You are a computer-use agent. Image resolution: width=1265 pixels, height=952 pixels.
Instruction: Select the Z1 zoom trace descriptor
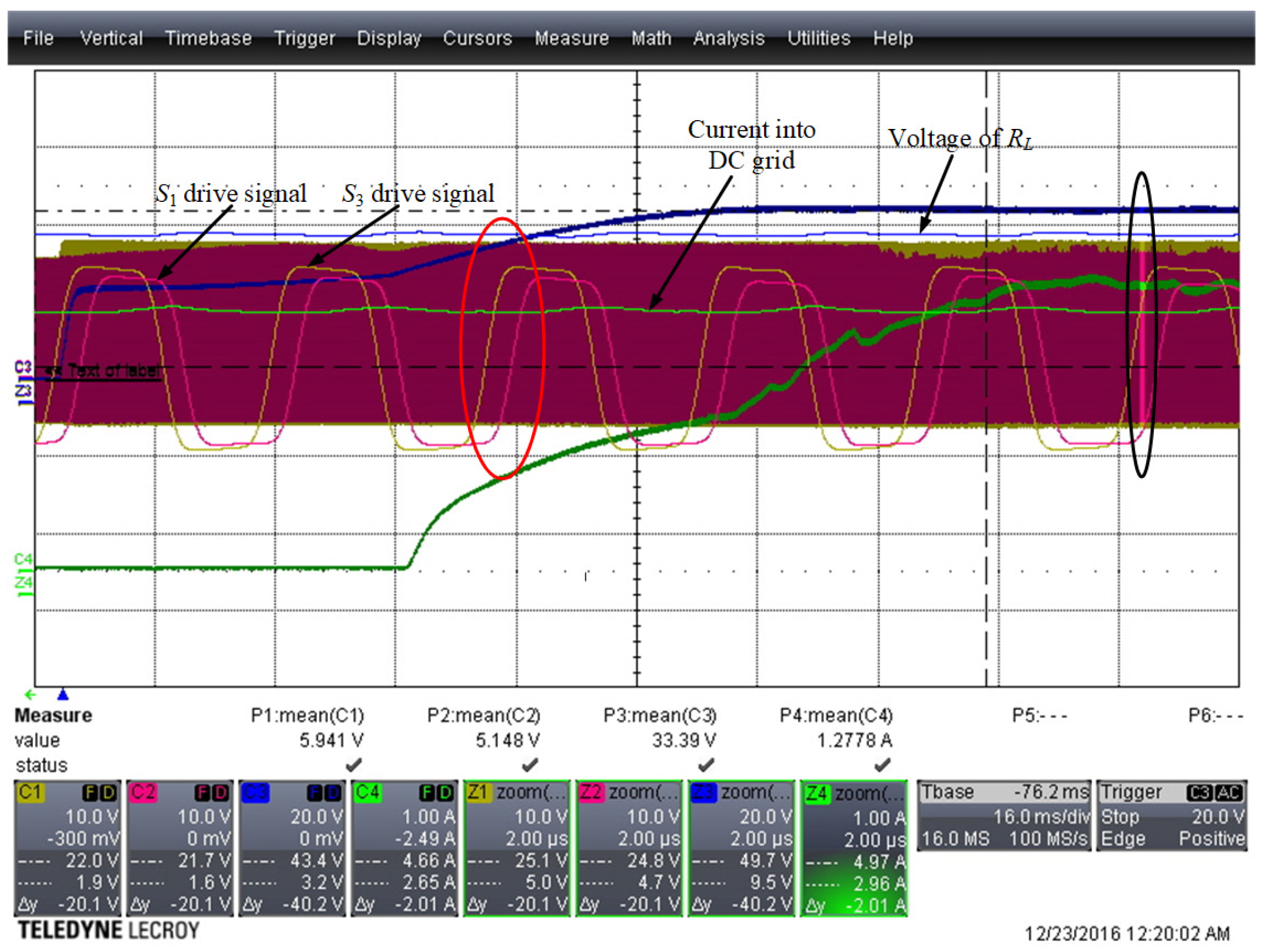517,848
